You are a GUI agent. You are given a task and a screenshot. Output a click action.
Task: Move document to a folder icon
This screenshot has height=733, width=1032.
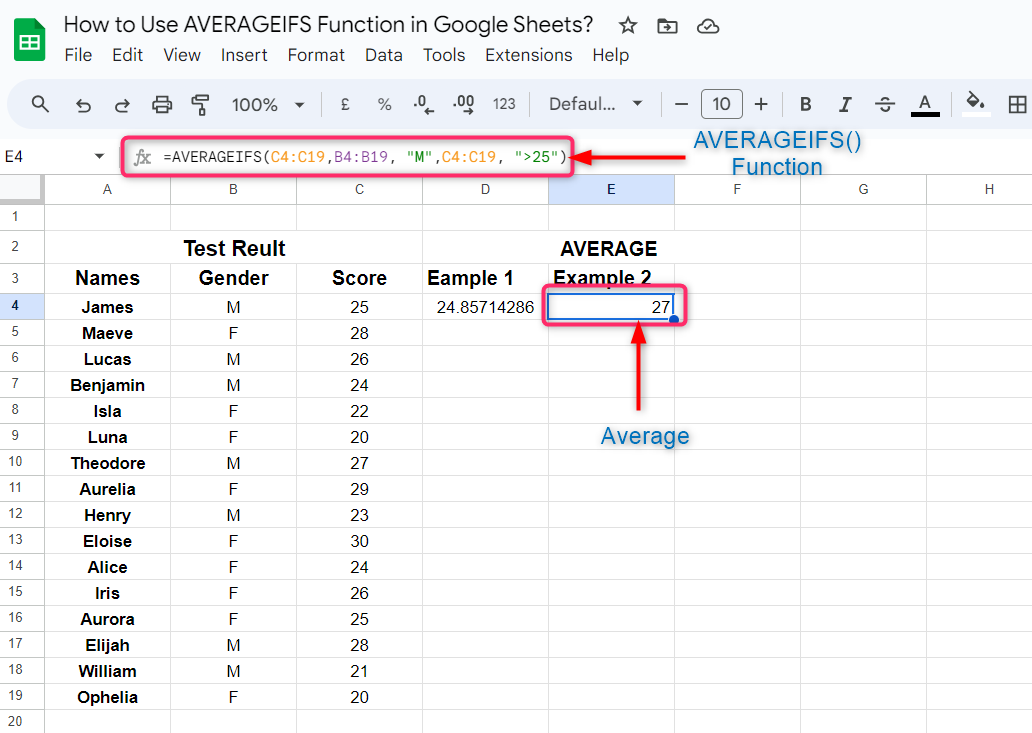(667, 26)
